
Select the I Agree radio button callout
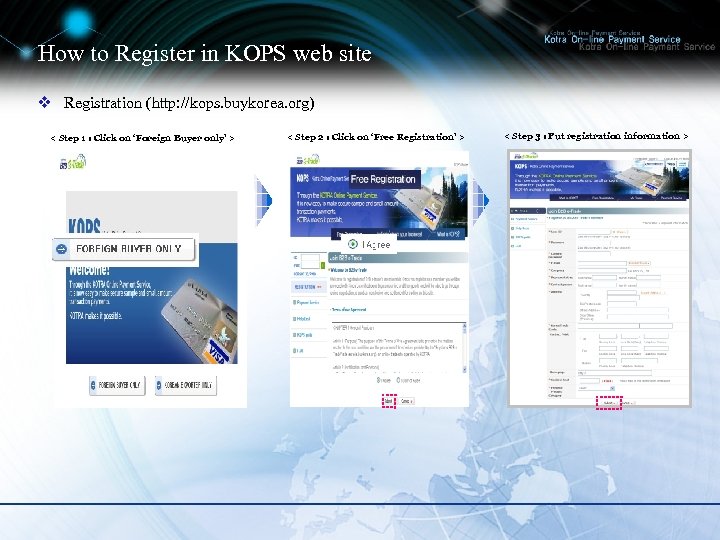point(353,244)
